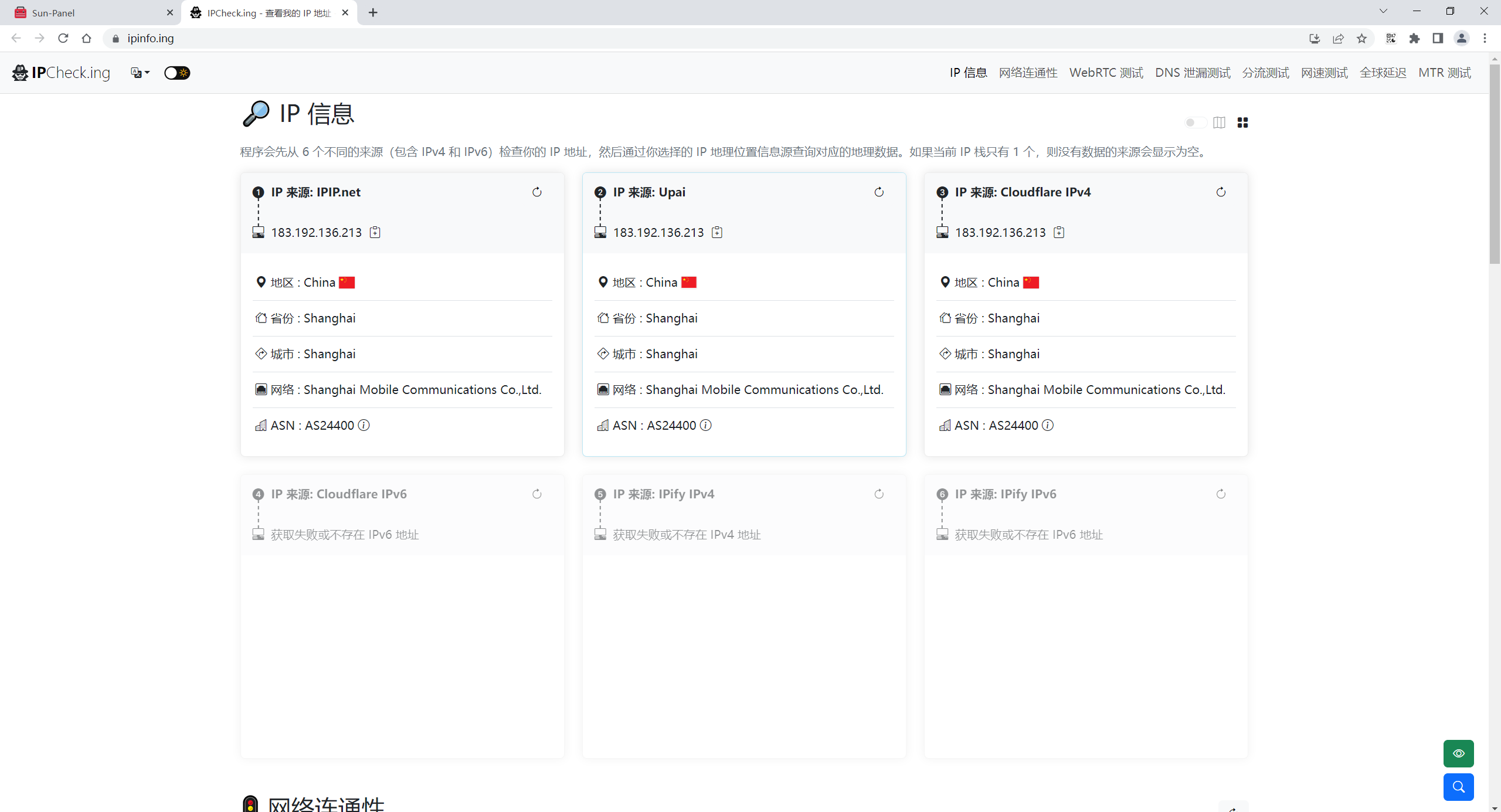Screen dimensions: 1501x812
Task: Open the language selector dropdown
Action: coord(140,73)
